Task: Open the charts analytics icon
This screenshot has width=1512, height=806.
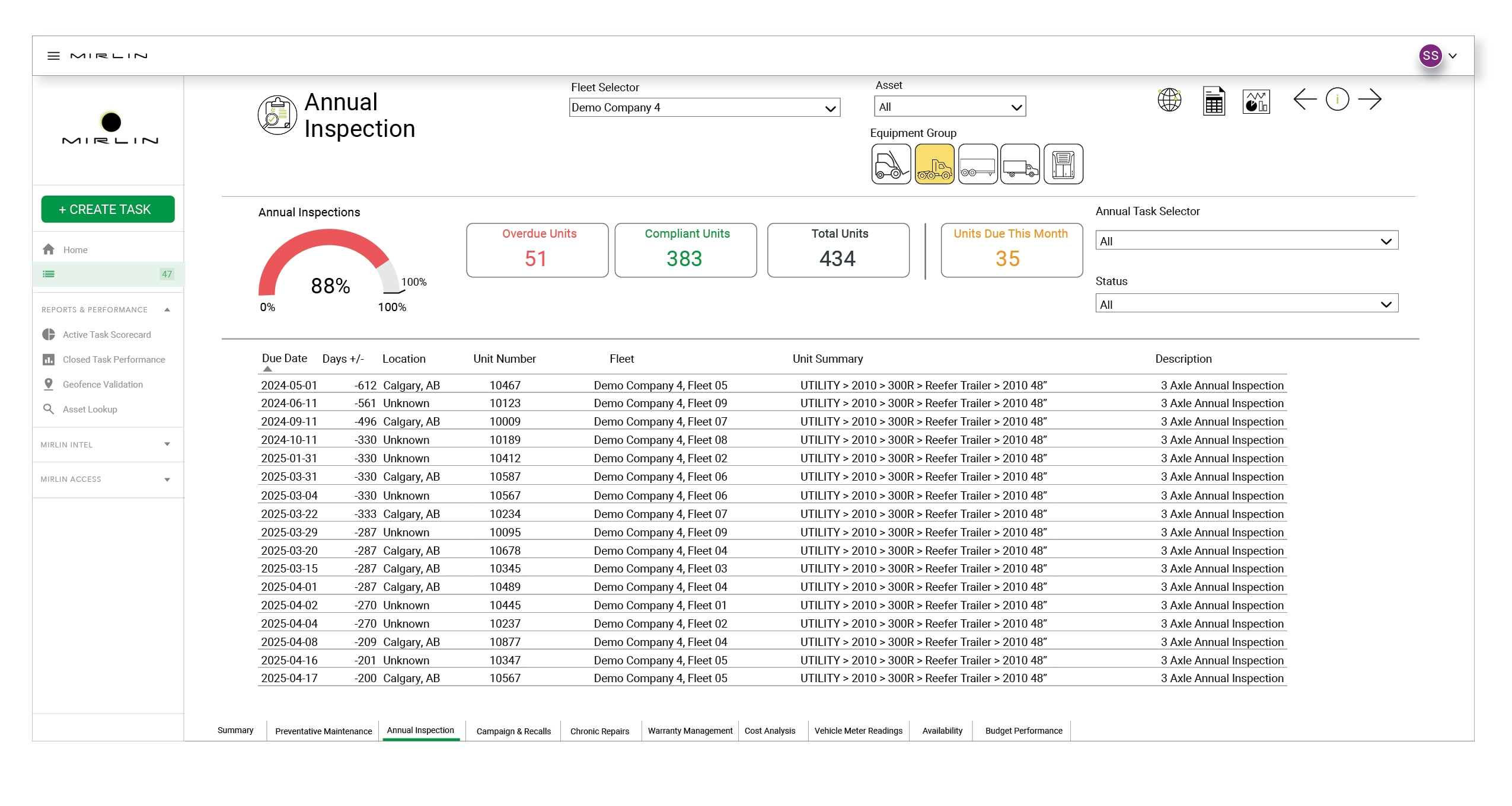Action: coord(1255,101)
